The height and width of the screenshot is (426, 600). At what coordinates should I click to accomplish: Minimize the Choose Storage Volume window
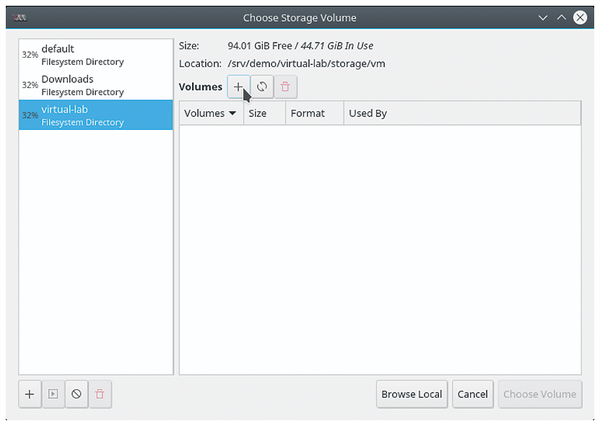[x=542, y=17]
